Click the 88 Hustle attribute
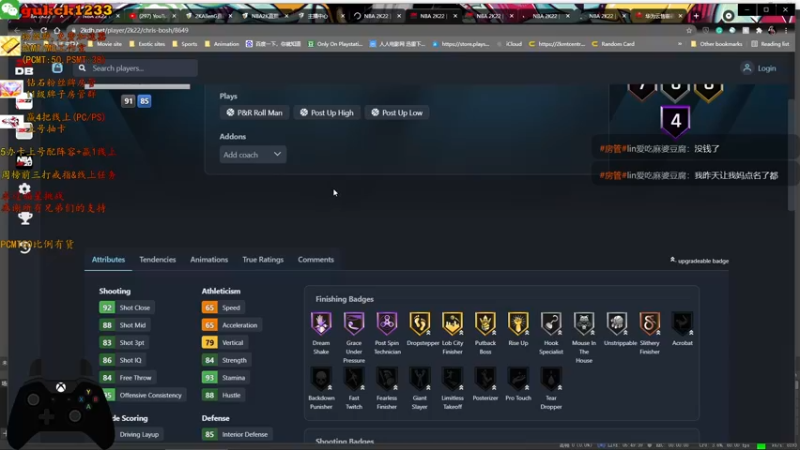Viewport: 800px width, 450px height. point(223,395)
